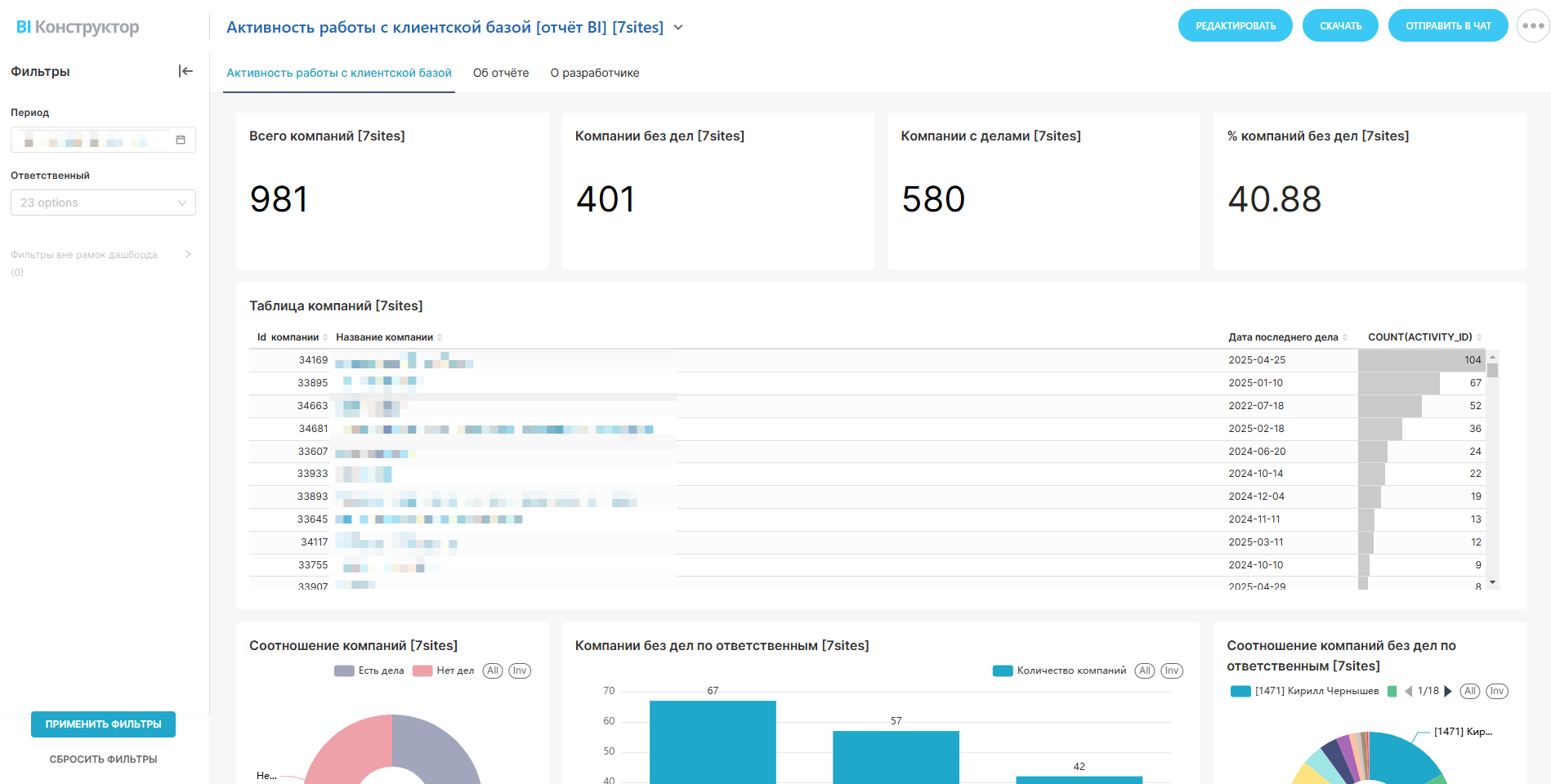The width and height of the screenshot is (1551, 784).
Task: Toggle the 'Есть дела' legend series
Action: click(369, 670)
